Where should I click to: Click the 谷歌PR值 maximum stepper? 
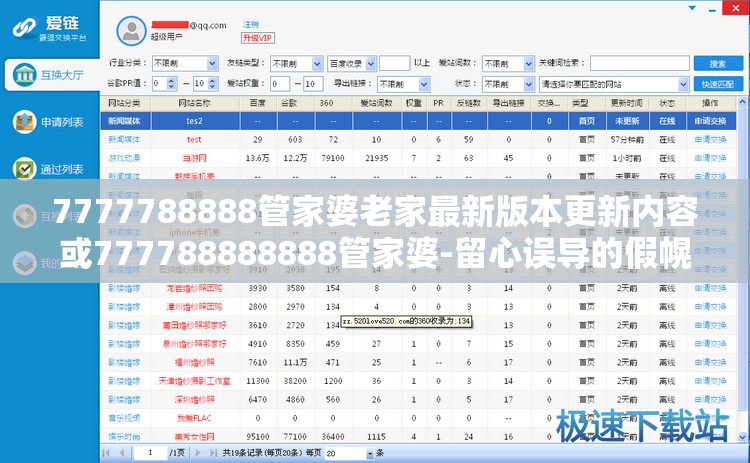point(213,84)
